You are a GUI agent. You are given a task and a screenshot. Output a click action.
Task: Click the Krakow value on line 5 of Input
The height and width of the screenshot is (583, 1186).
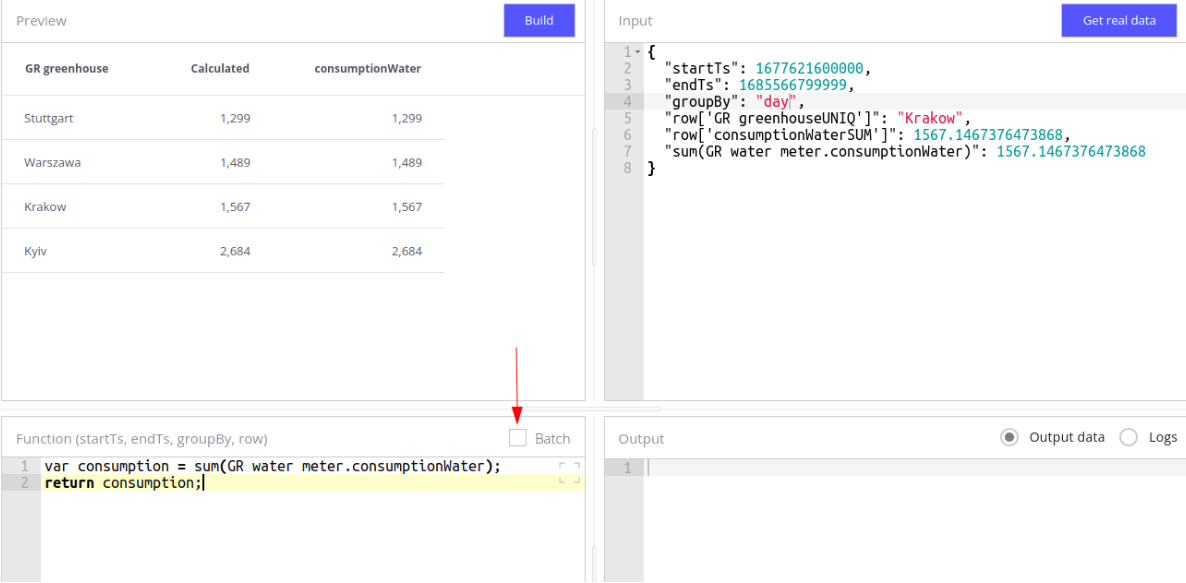click(927, 117)
